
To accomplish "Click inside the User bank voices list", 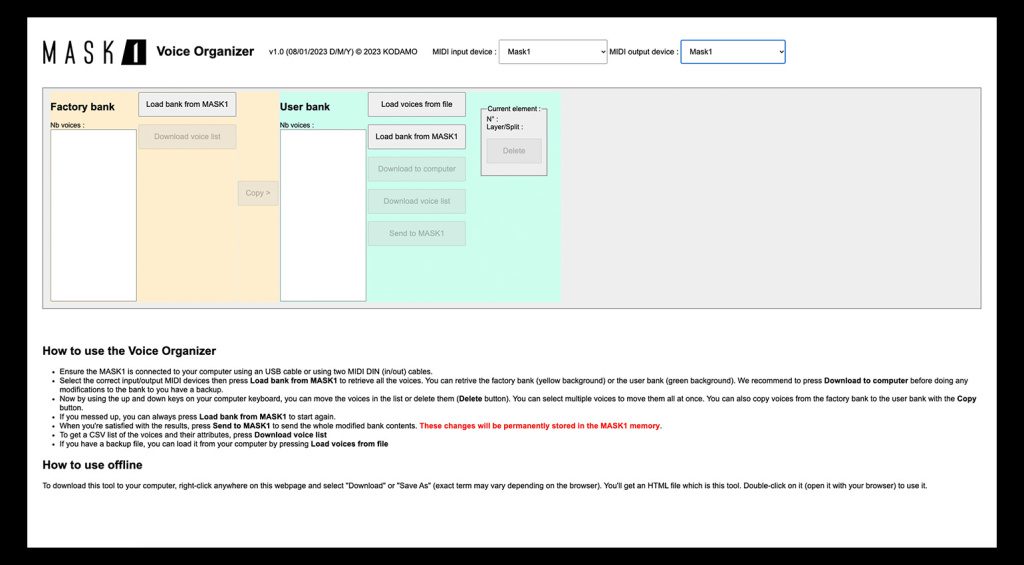I will [x=322, y=215].
